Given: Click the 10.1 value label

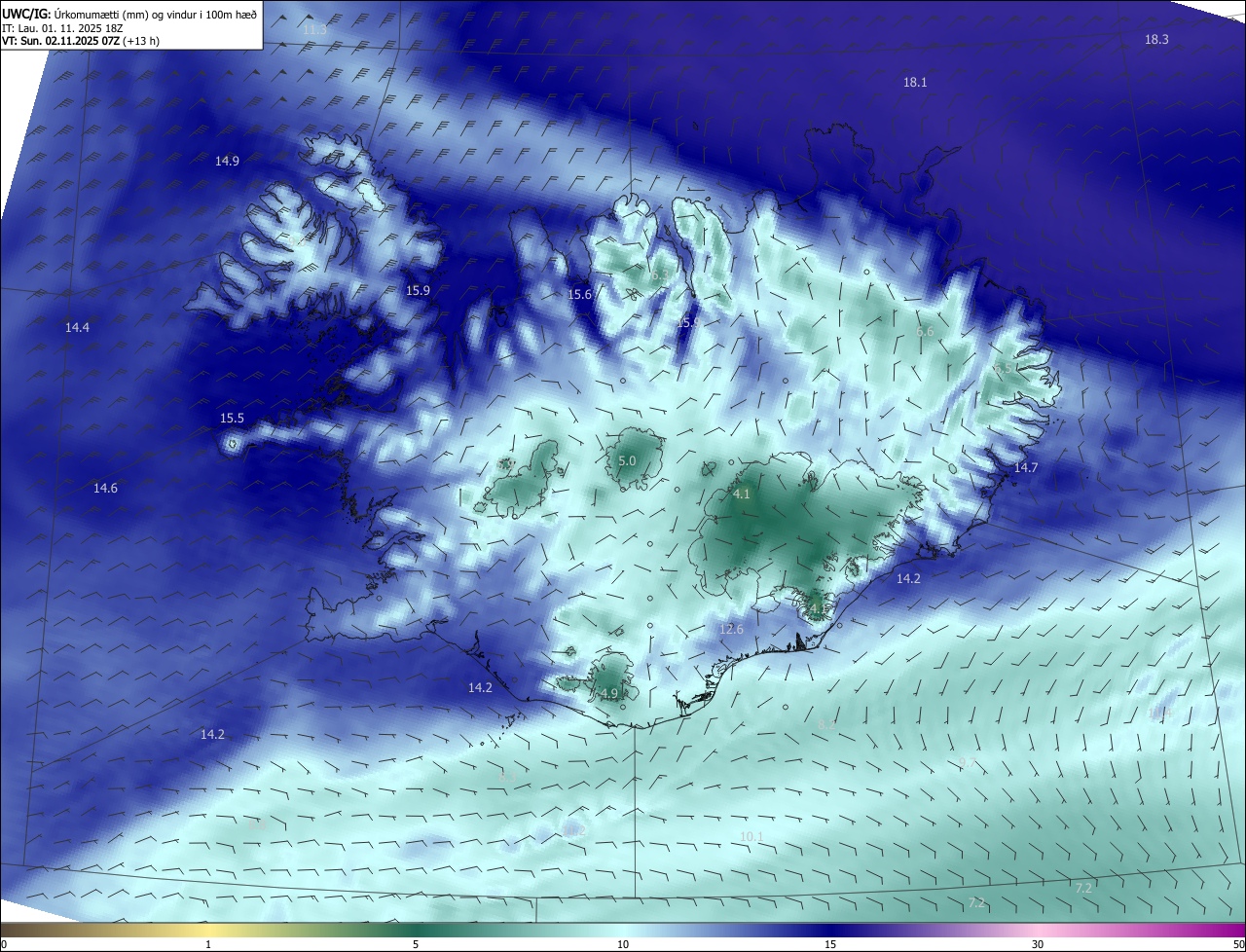Looking at the screenshot, I should pos(751,837).
